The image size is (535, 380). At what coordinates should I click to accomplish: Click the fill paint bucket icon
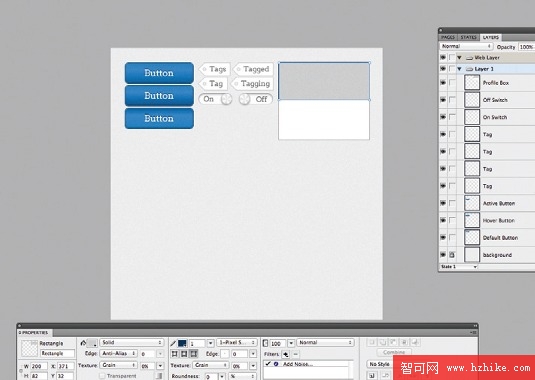83,343
